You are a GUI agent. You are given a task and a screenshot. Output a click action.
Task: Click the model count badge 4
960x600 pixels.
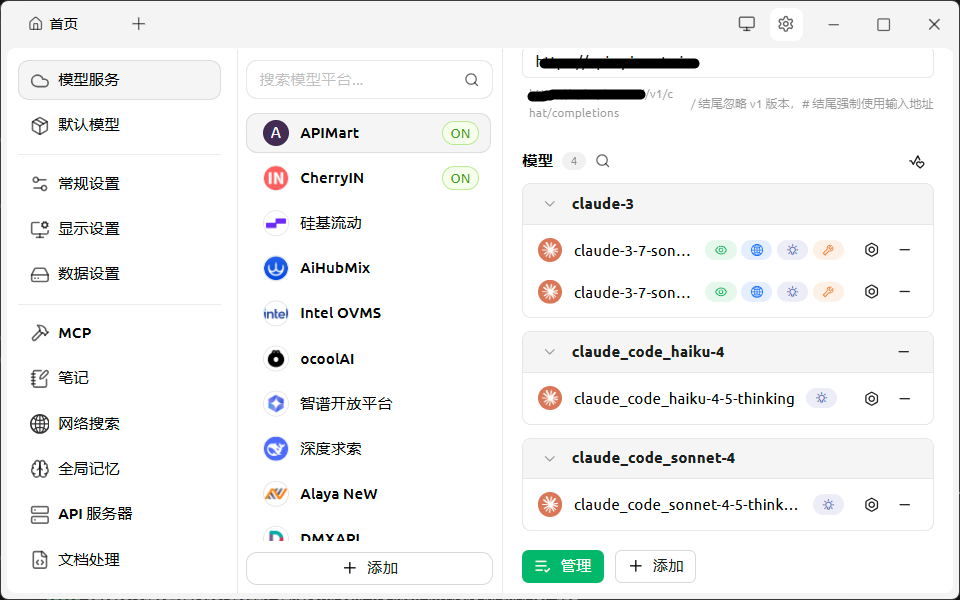(574, 161)
